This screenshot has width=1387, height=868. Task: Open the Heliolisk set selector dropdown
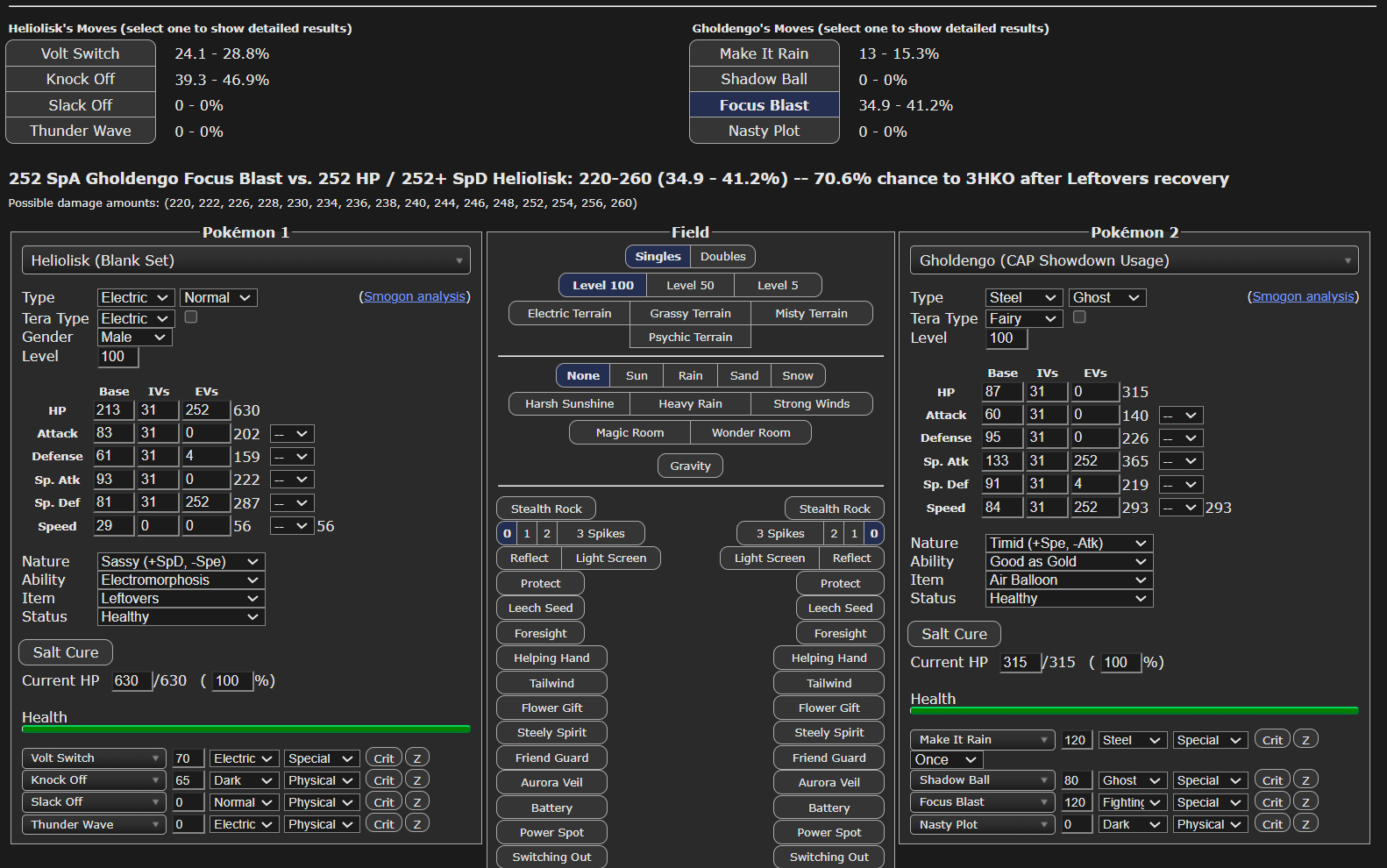(x=245, y=260)
